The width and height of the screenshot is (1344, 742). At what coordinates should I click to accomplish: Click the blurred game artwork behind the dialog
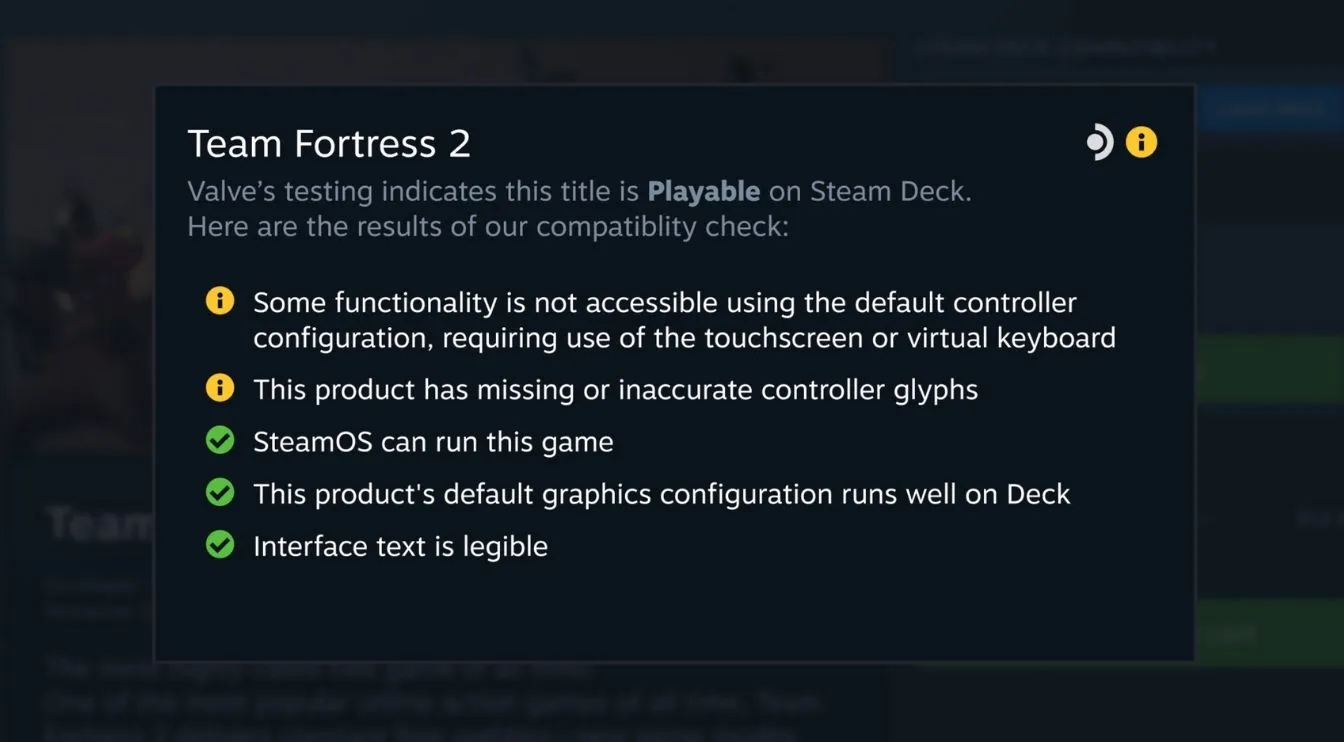click(x=80, y=250)
